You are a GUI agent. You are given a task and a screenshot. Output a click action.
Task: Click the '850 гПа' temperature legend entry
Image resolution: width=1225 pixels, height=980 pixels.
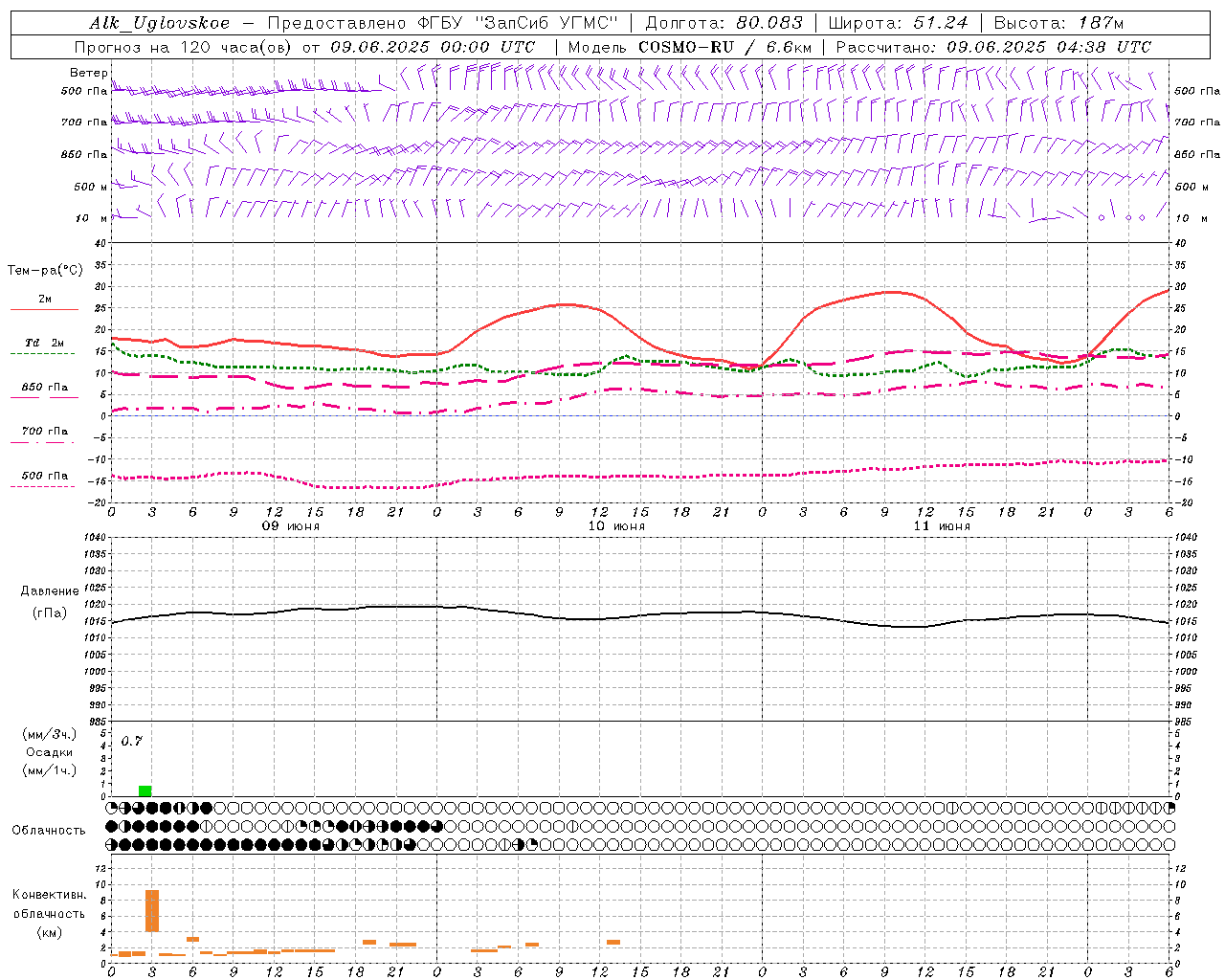[x=45, y=388]
